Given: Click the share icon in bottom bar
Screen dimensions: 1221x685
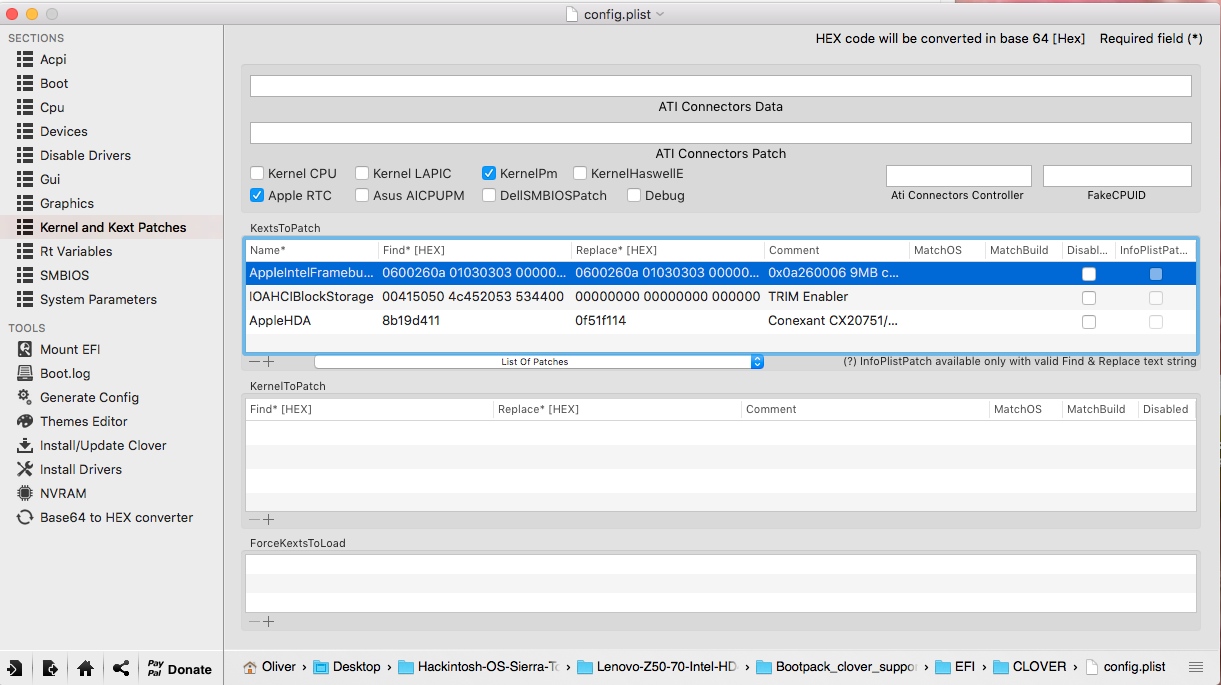Looking at the screenshot, I should click(121, 668).
